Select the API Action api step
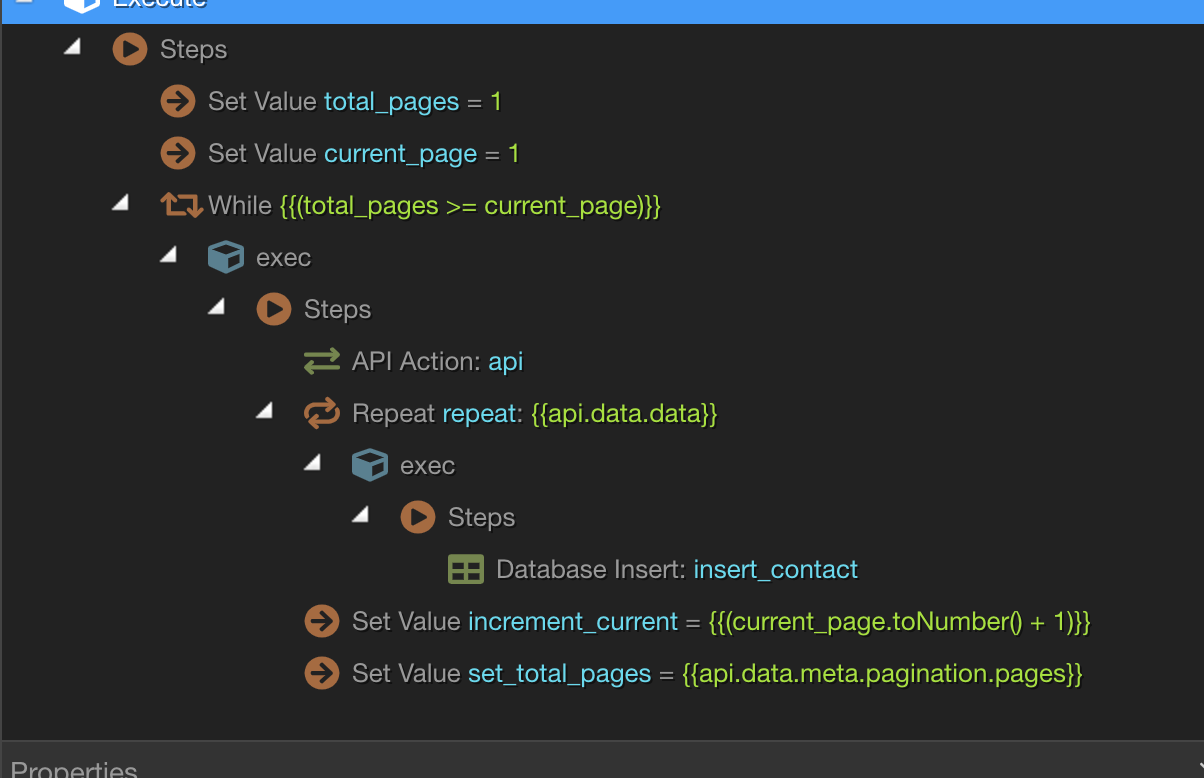Image resolution: width=1204 pixels, height=778 pixels. 437,361
